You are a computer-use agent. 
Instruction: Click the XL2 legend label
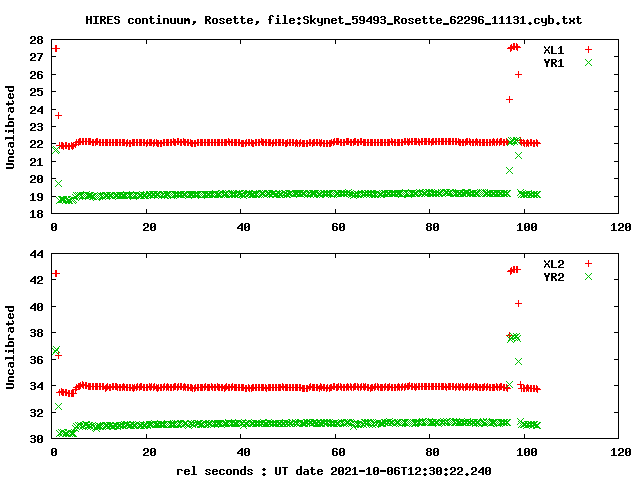(x=553, y=264)
